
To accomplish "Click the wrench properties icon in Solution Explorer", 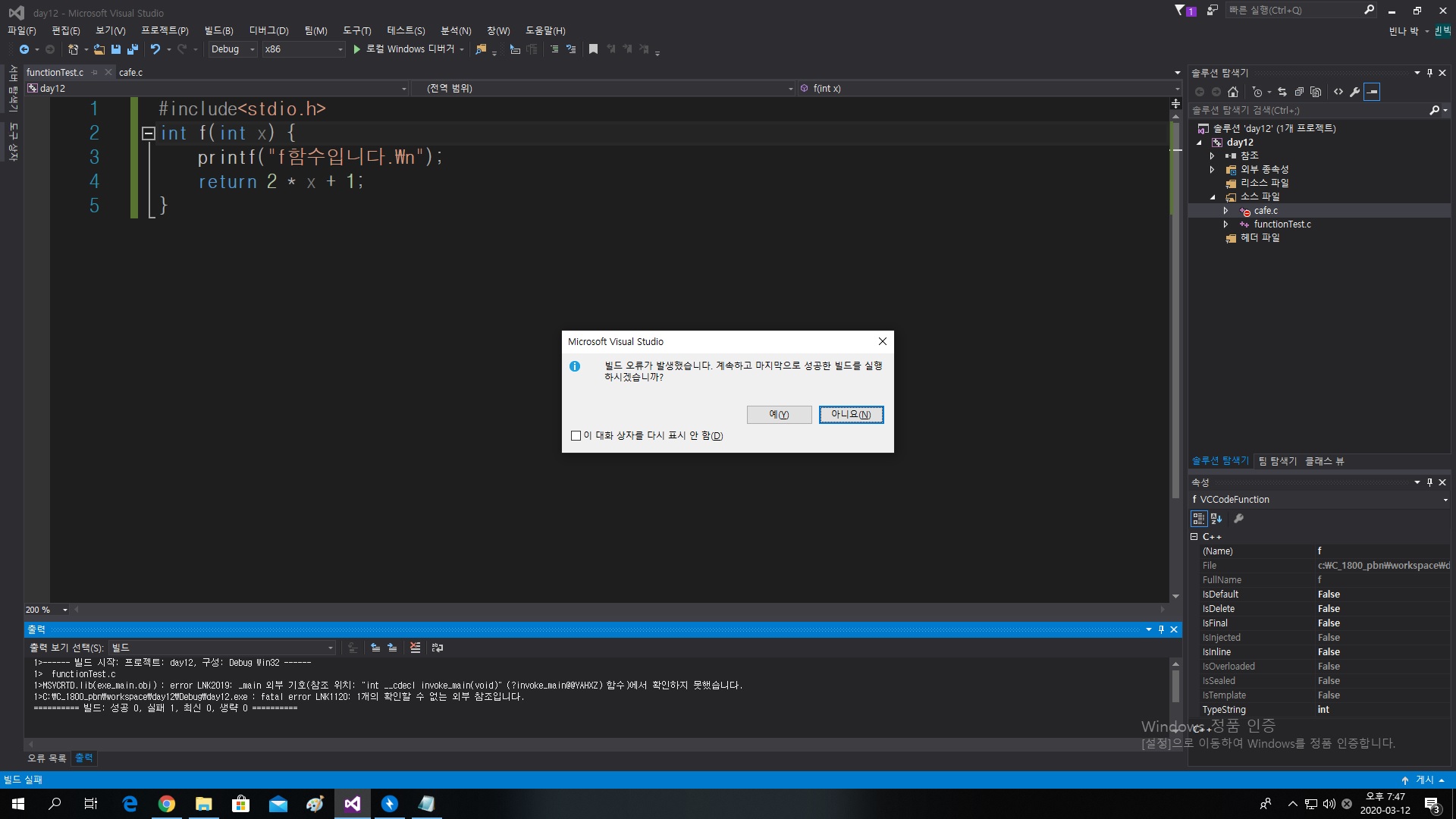I will coord(1355,92).
